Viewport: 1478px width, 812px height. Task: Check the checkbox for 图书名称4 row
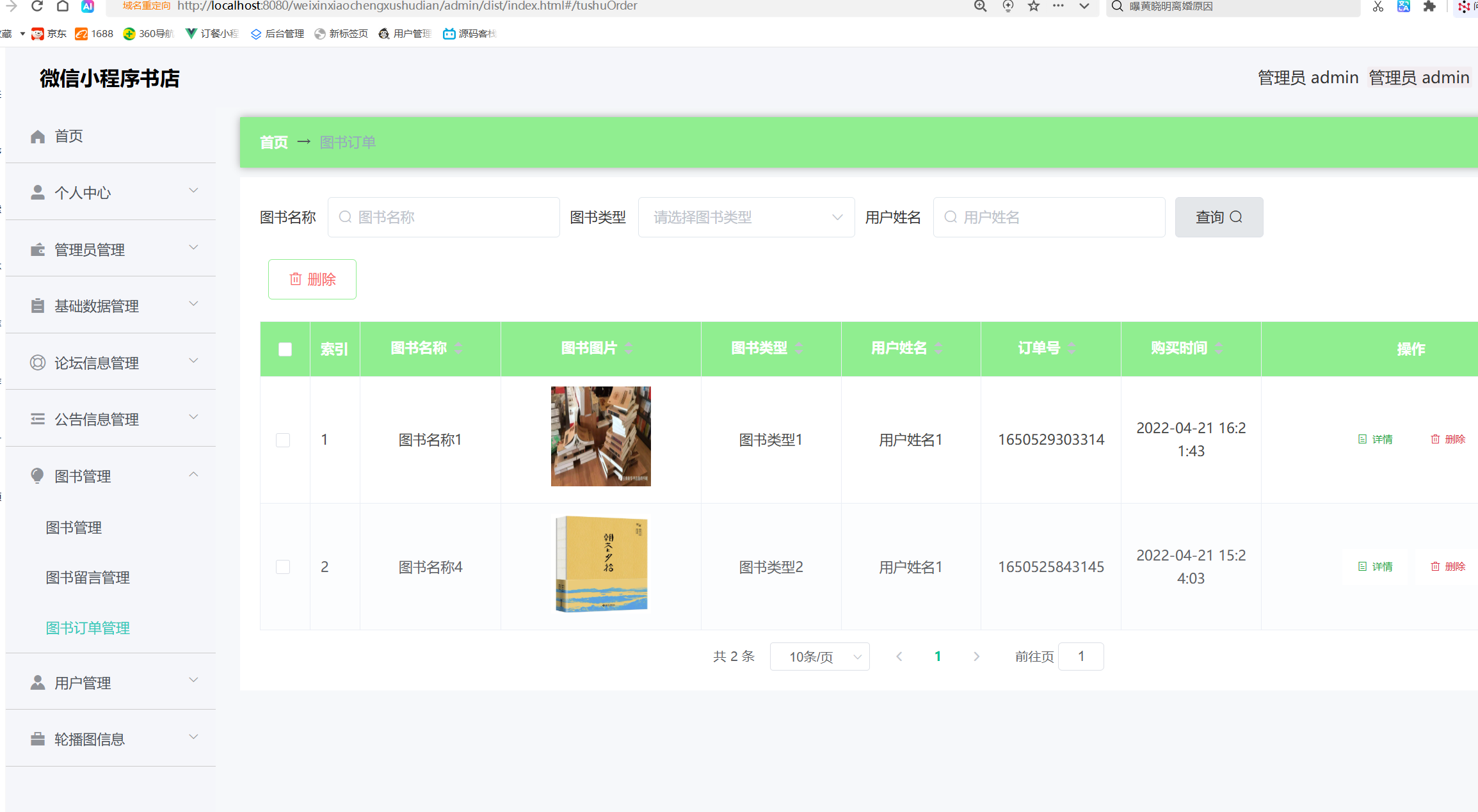pyautogui.click(x=284, y=567)
